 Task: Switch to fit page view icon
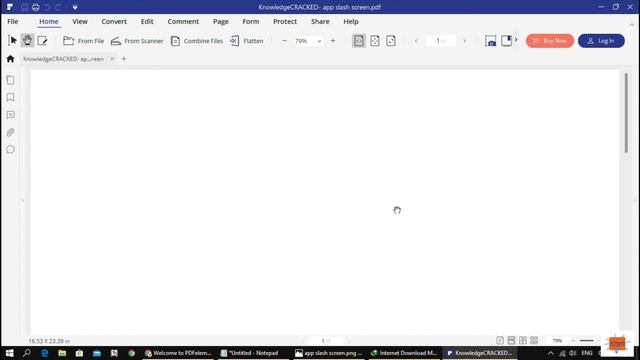[x=375, y=41]
